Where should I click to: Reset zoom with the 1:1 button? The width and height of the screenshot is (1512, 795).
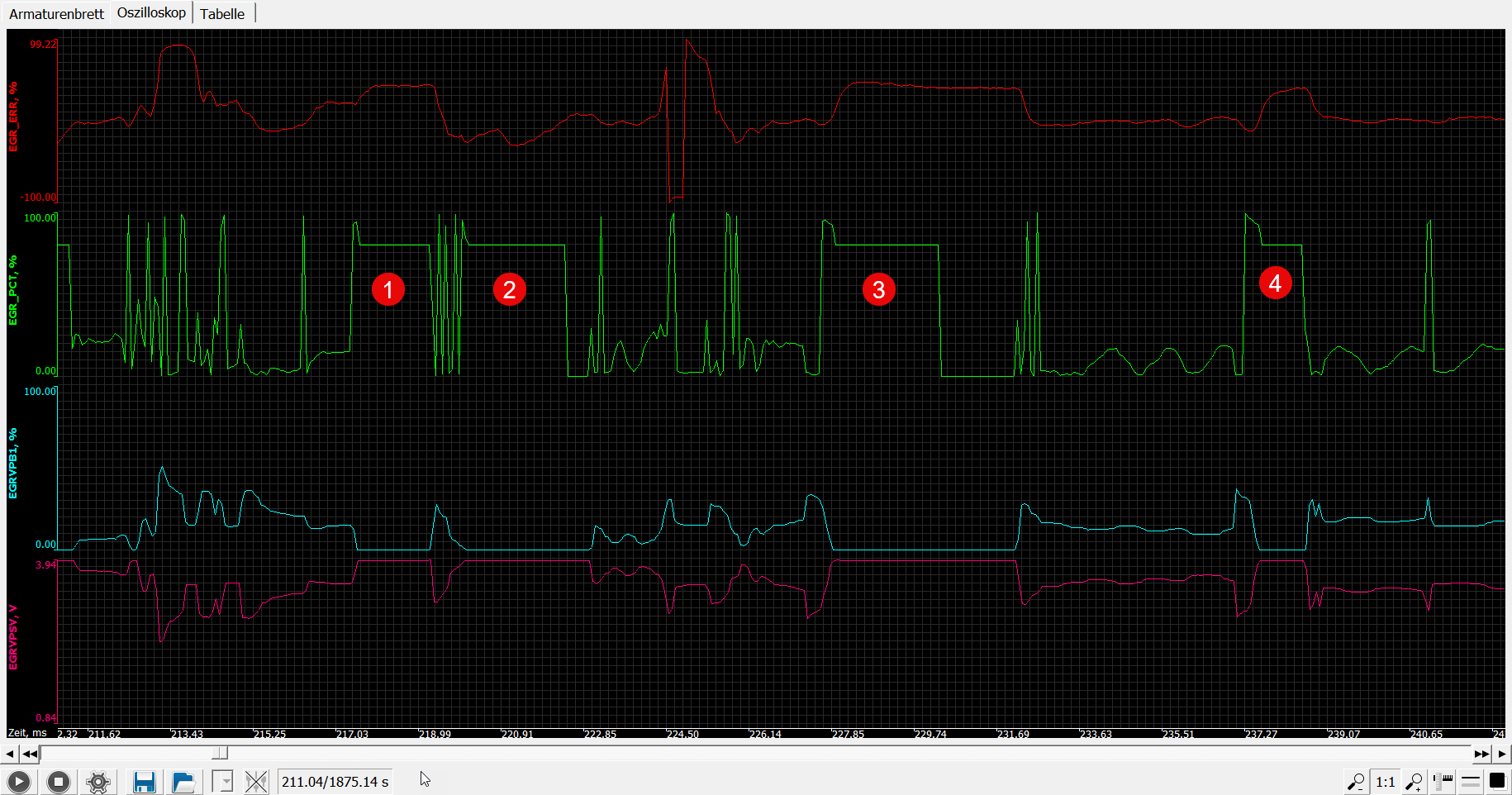point(1385,782)
